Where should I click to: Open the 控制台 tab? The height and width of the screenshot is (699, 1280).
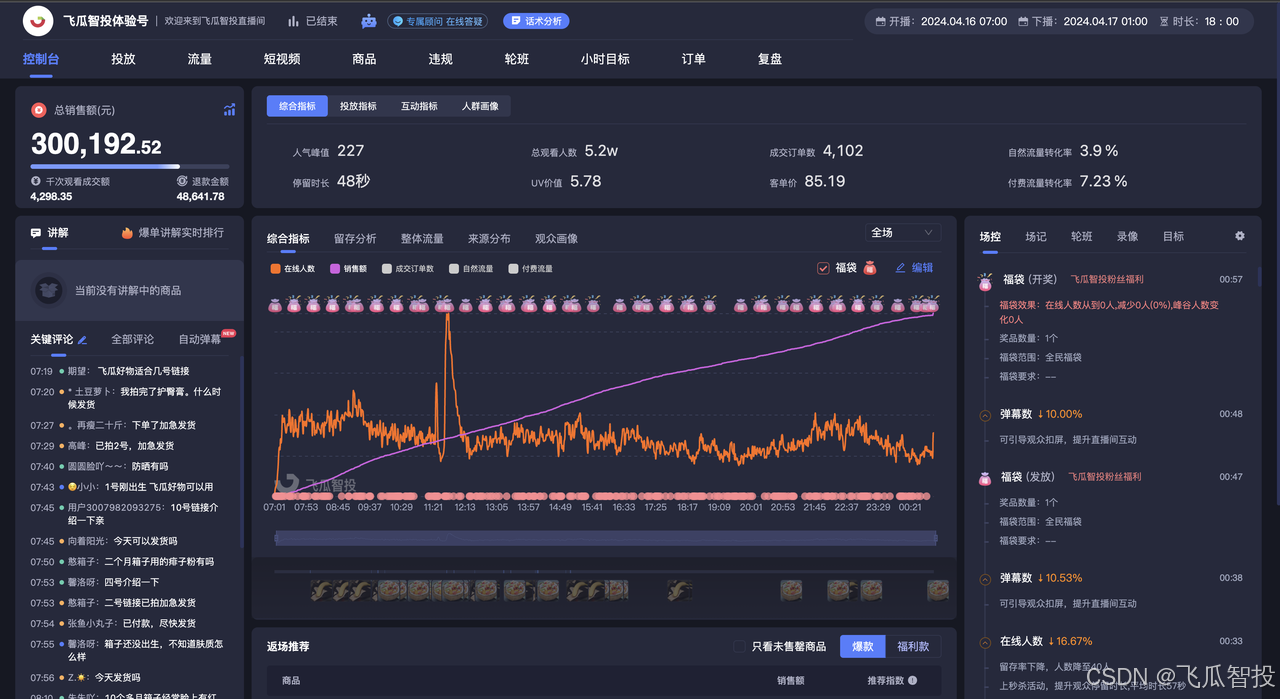41,59
